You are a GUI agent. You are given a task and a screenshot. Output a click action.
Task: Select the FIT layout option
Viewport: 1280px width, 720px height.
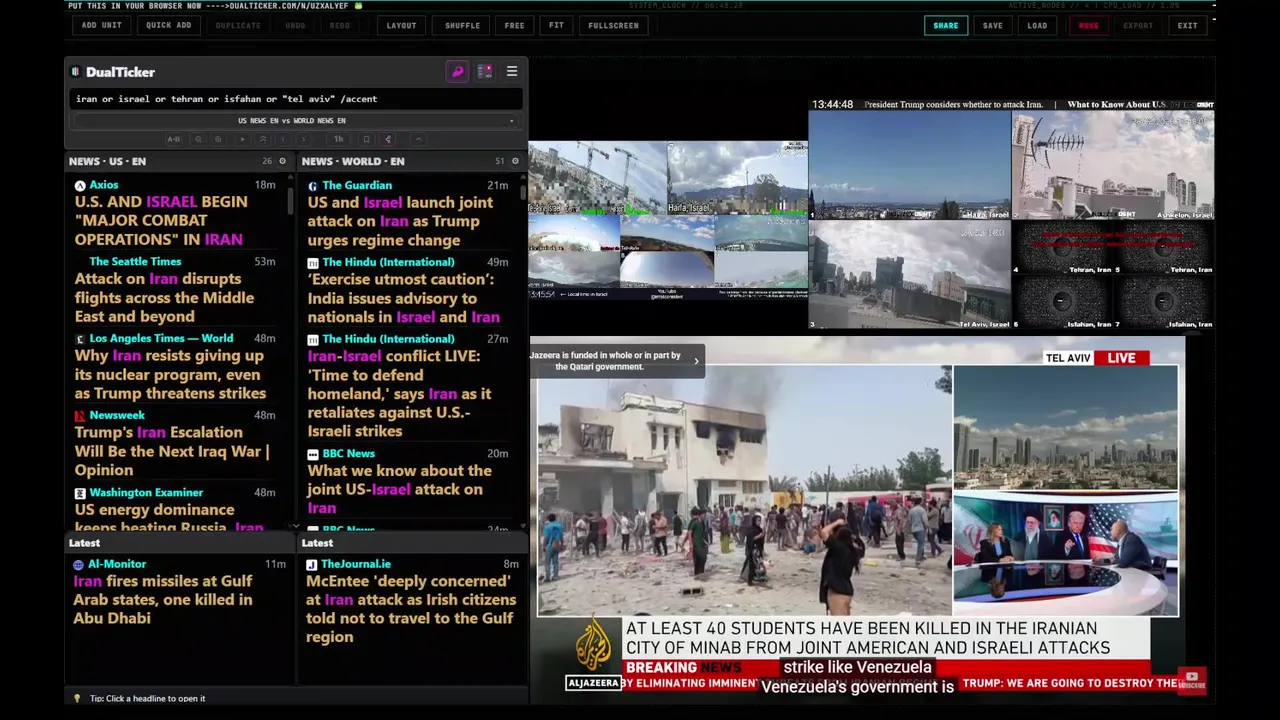pyautogui.click(x=556, y=25)
